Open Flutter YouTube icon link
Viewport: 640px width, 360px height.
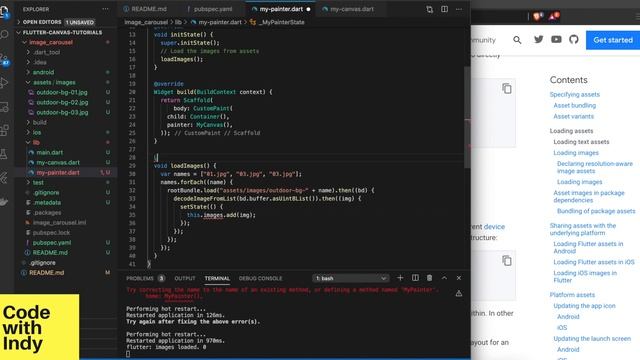tap(556, 40)
